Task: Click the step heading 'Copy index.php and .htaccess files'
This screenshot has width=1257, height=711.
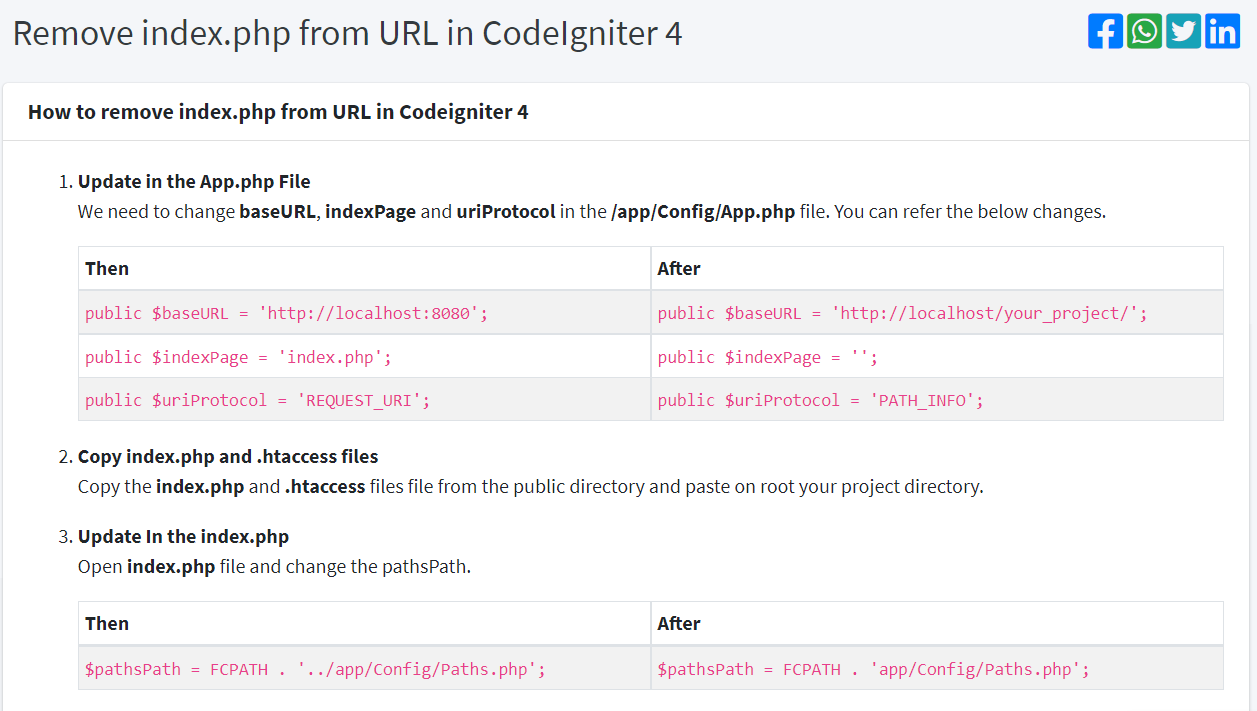Action: (228, 457)
